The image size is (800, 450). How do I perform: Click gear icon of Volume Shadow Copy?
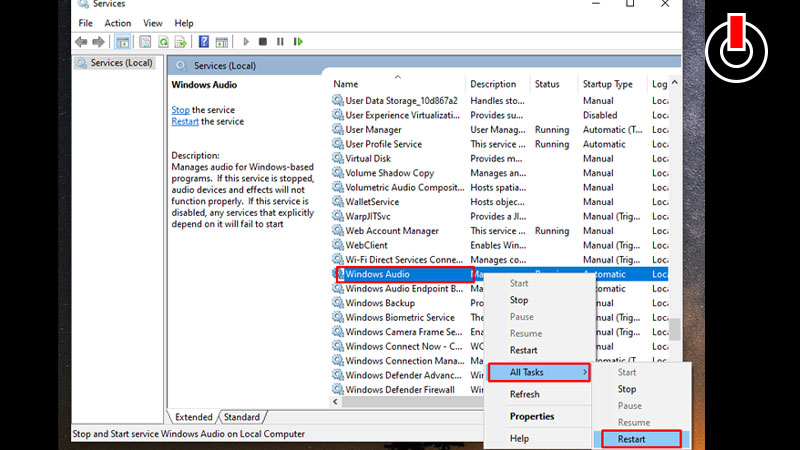pos(338,172)
